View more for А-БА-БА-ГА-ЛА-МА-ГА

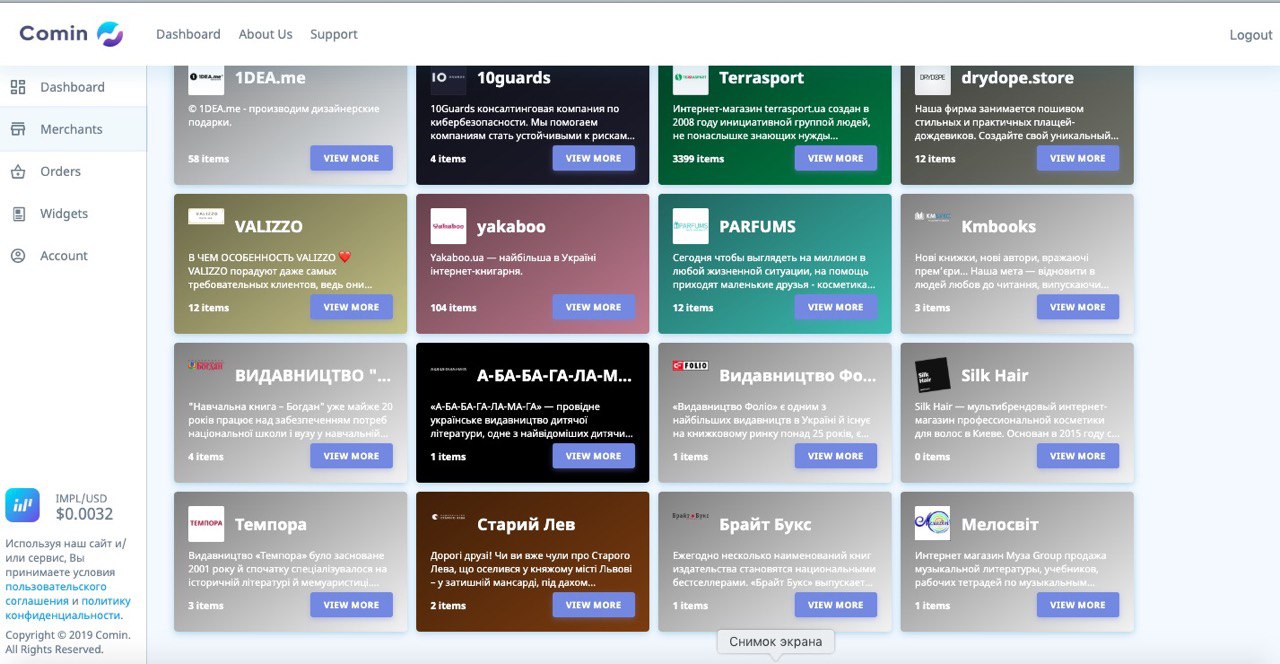pyautogui.click(x=593, y=456)
